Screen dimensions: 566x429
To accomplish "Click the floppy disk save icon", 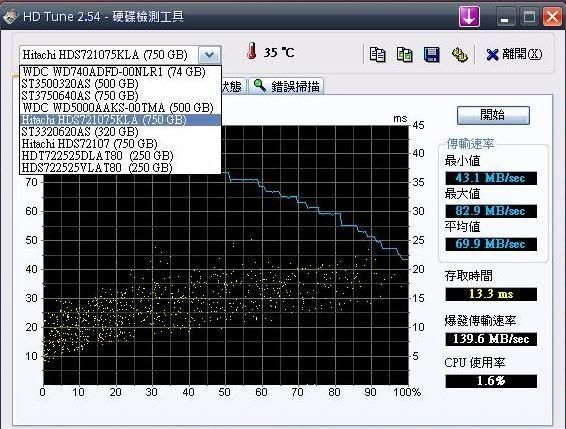I will (x=431, y=55).
